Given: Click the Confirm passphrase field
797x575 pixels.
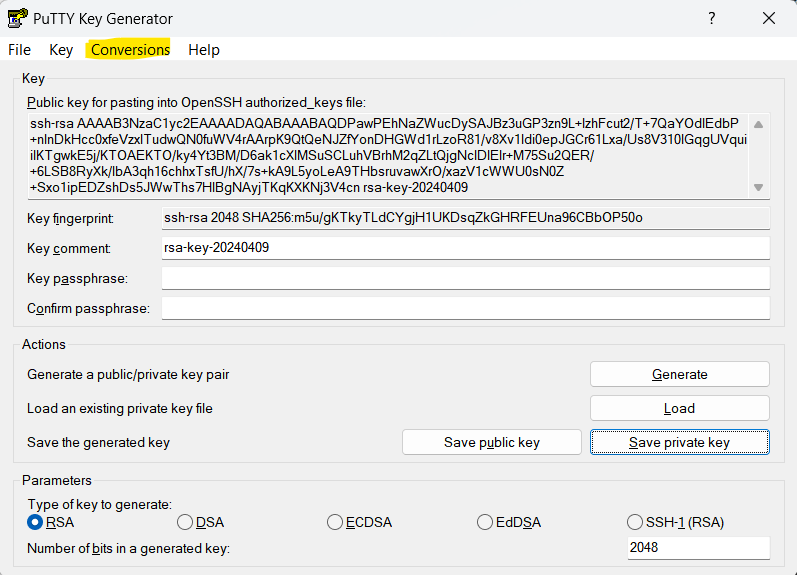Looking at the screenshot, I should [x=466, y=308].
